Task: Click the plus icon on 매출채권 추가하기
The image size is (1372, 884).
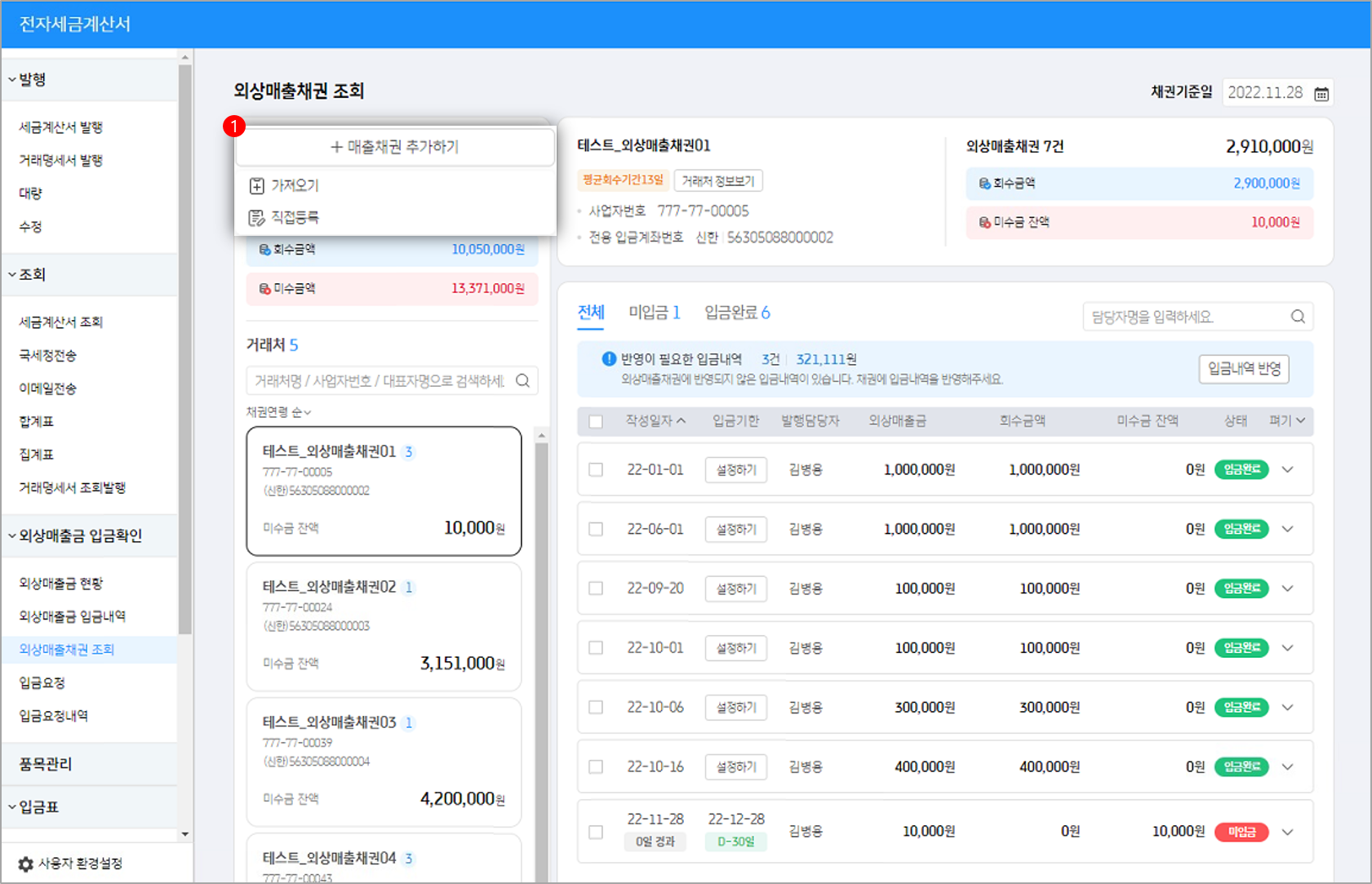Action: (336, 147)
